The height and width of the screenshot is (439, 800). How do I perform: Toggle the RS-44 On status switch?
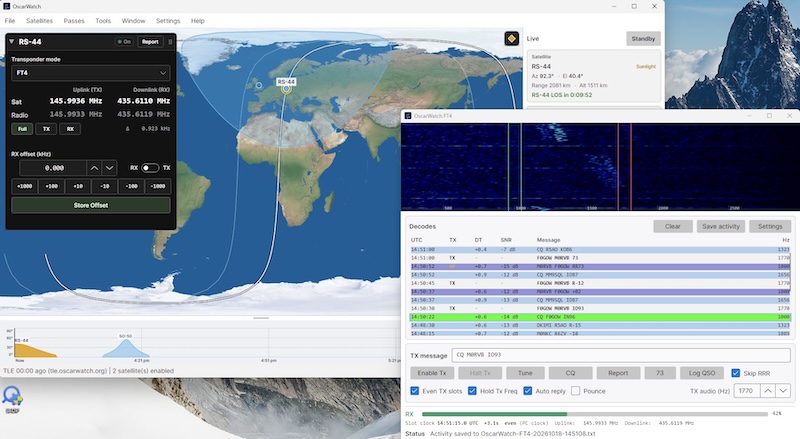(x=124, y=42)
